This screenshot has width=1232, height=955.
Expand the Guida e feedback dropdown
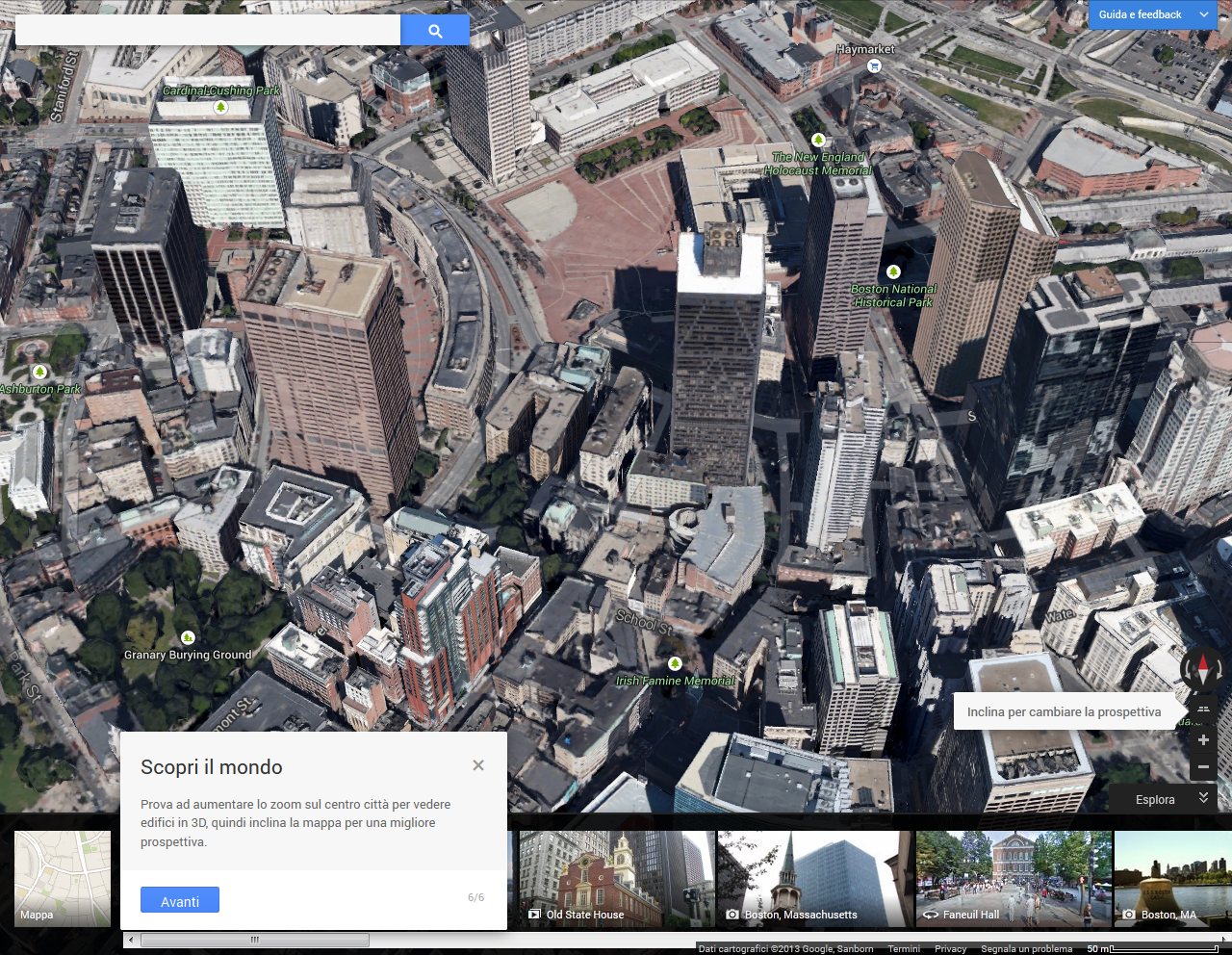pyautogui.click(x=1203, y=14)
